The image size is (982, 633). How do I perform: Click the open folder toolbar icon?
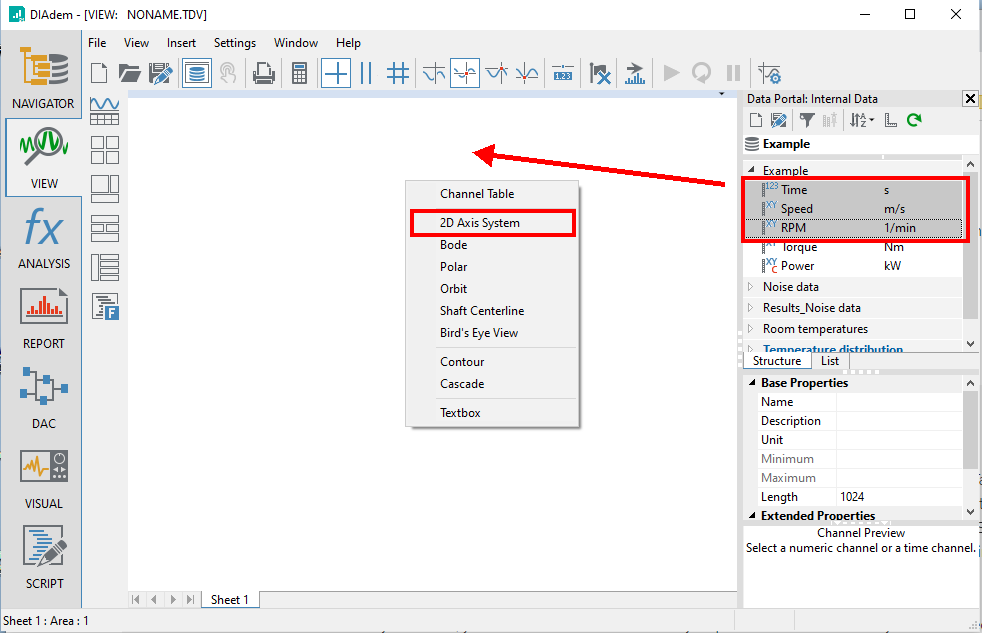(129, 73)
